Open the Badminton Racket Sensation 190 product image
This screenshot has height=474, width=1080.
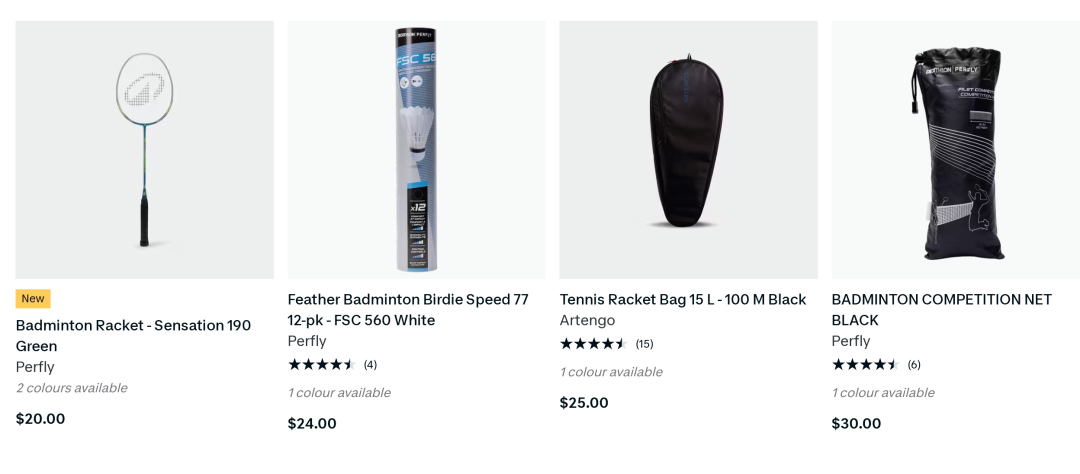pos(145,150)
